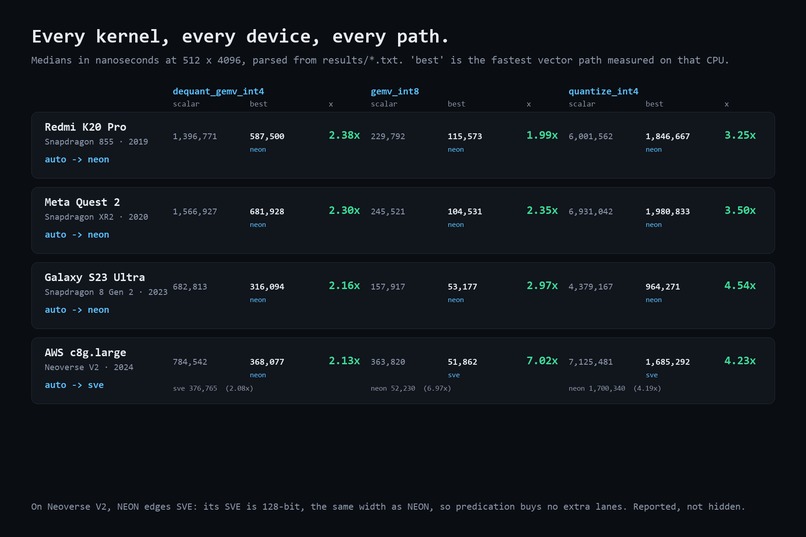The width and height of the screenshot is (806, 537).
Task: Click the neon label under 368,077
Action: pos(258,375)
